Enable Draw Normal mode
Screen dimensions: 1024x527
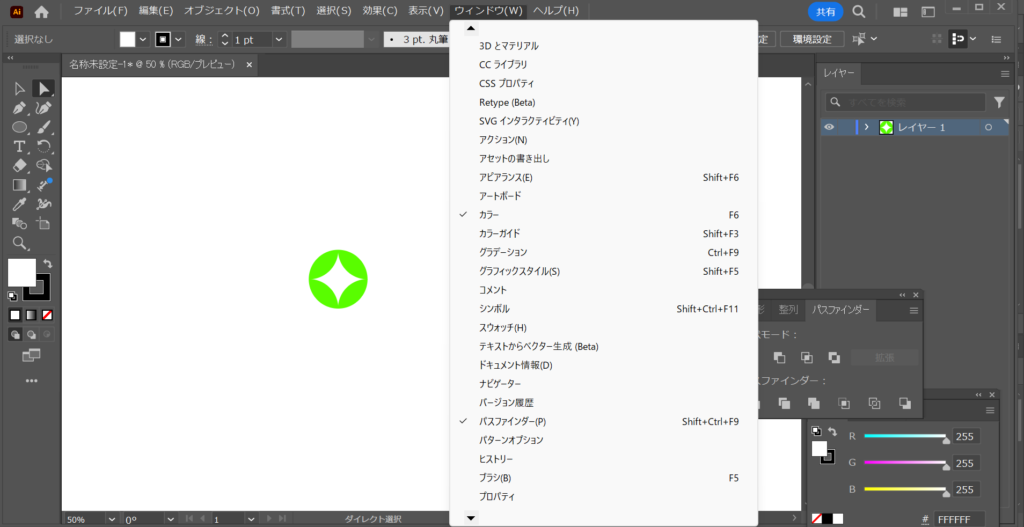[x=14, y=334]
